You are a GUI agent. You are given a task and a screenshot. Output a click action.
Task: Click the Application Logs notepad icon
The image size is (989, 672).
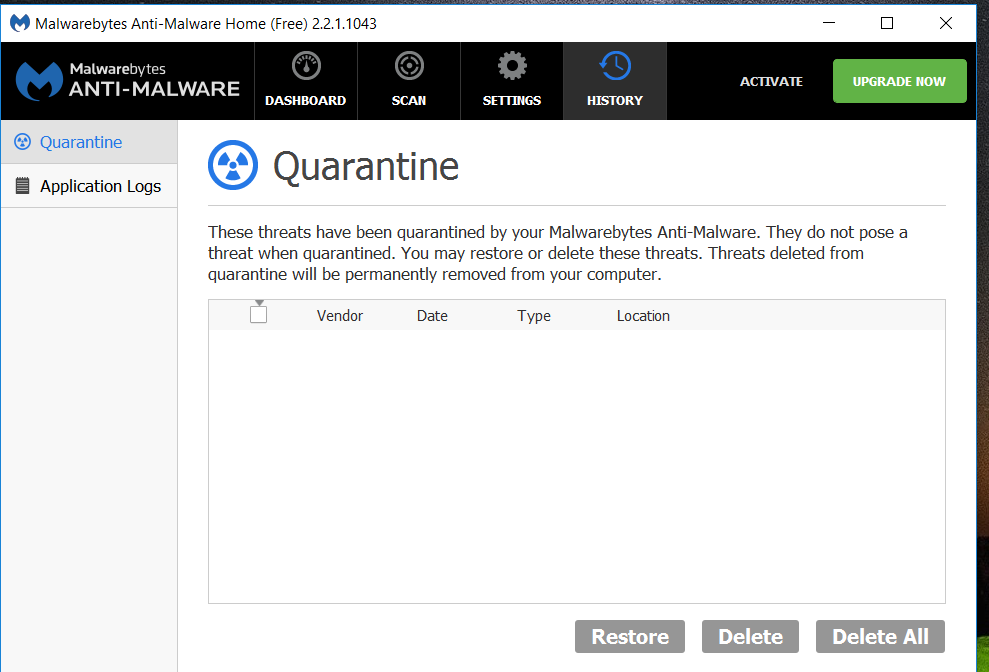tap(23, 186)
